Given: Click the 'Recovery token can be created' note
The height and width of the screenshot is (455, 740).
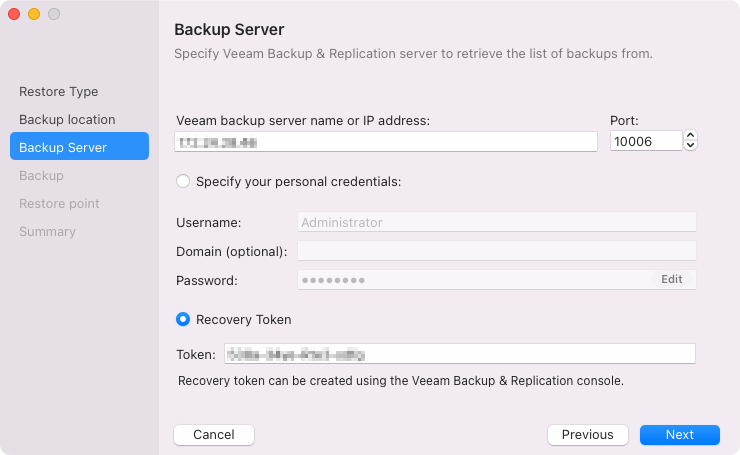Looking at the screenshot, I should coord(401,381).
